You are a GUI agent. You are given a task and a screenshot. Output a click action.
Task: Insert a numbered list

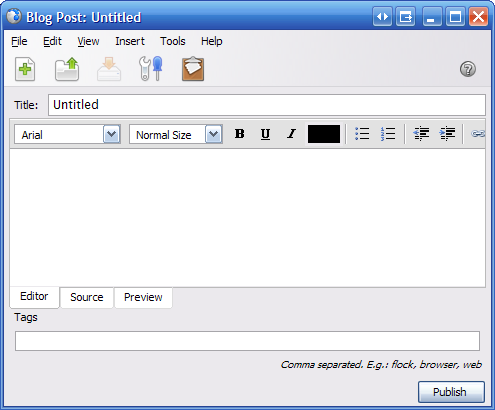click(x=388, y=134)
